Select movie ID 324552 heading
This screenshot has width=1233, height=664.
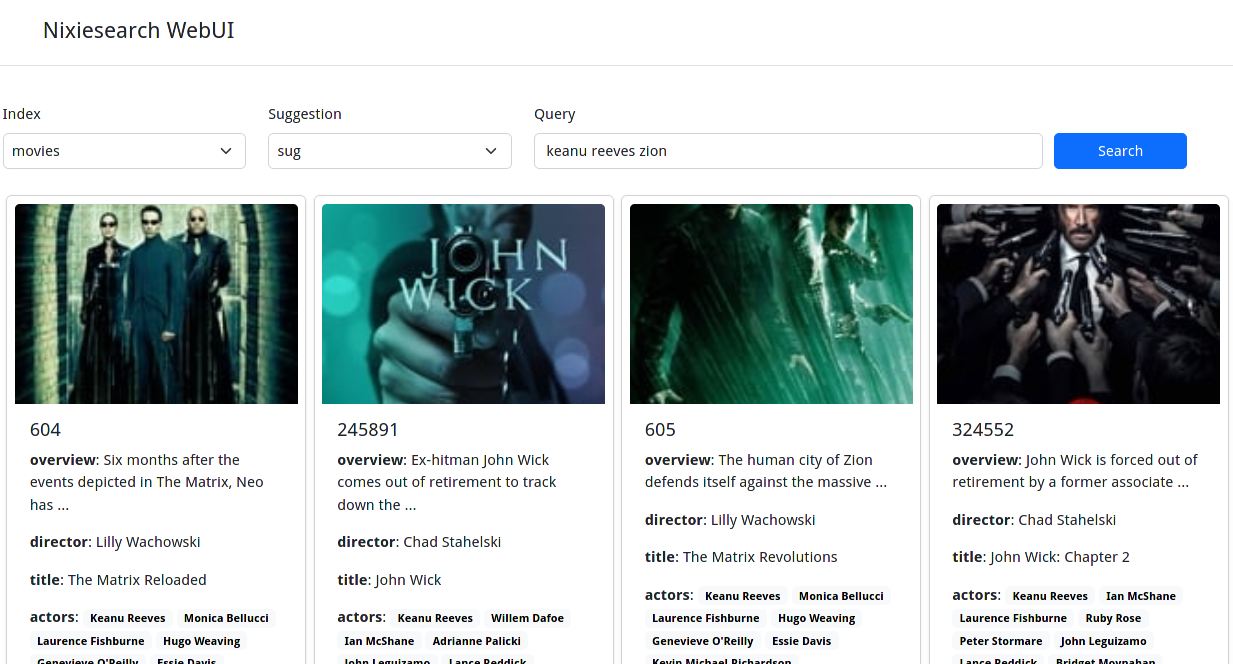click(x=983, y=430)
